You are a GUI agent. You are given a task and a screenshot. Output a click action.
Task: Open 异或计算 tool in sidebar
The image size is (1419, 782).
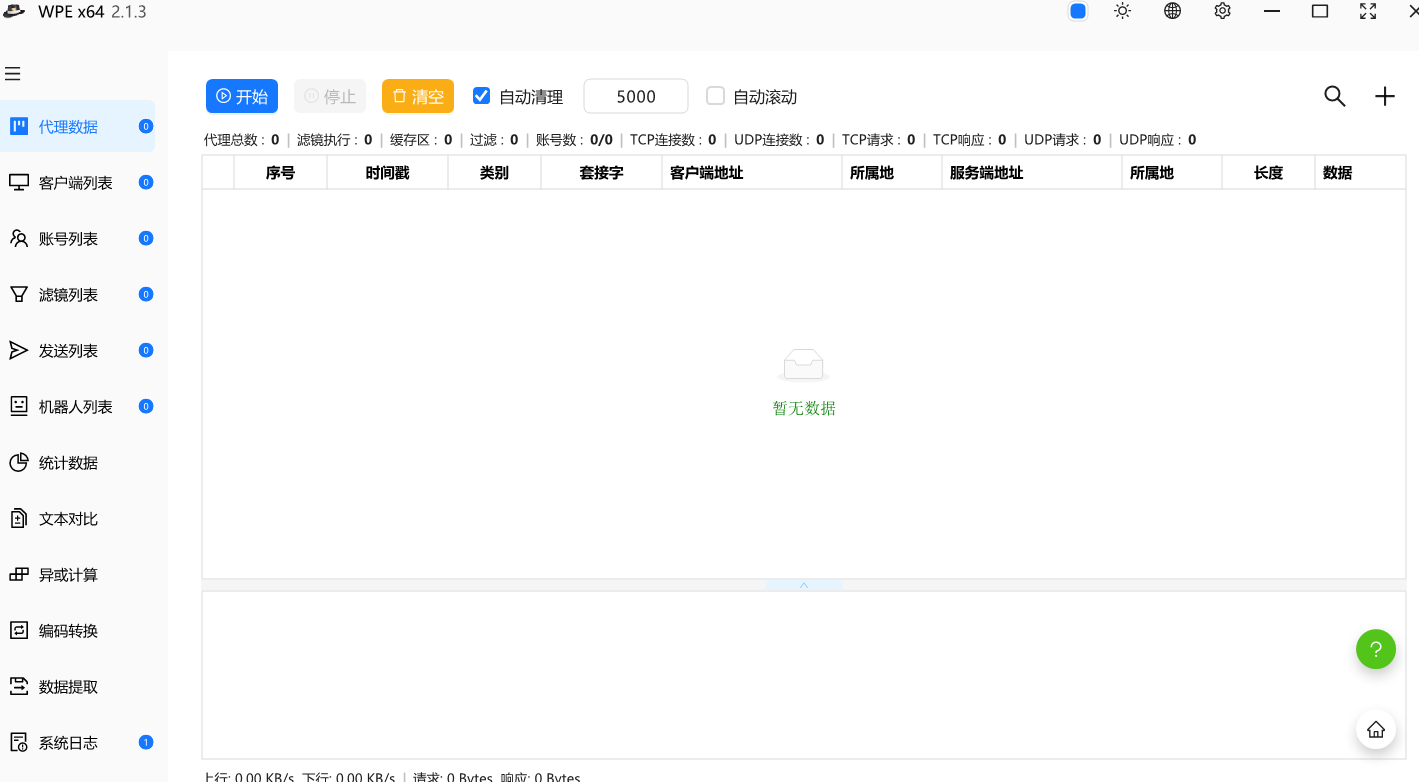pyautogui.click(x=68, y=575)
